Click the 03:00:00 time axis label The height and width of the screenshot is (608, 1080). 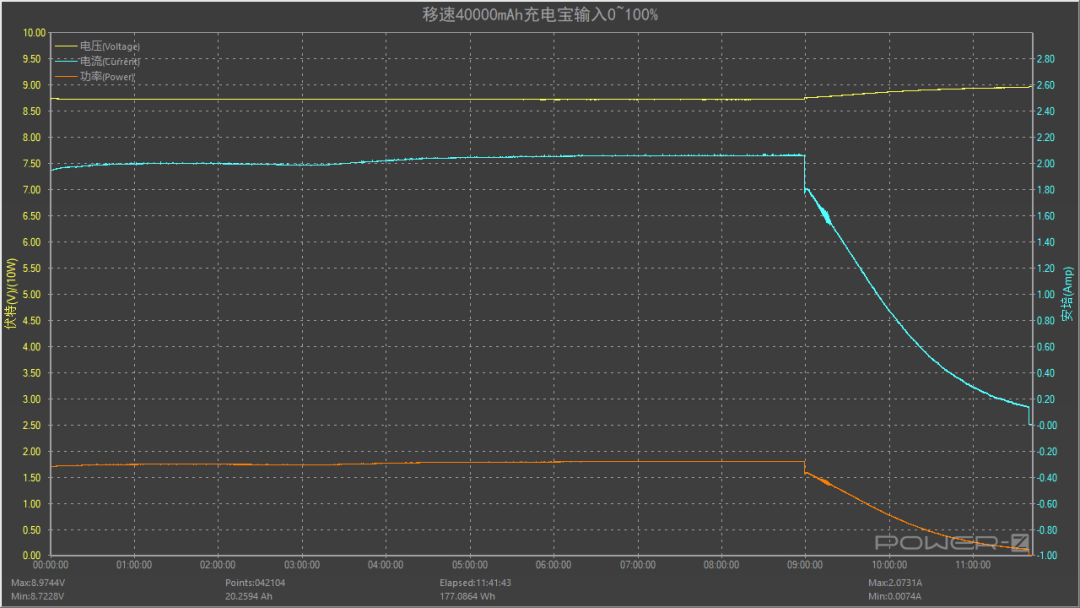pyautogui.click(x=302, y=565)
